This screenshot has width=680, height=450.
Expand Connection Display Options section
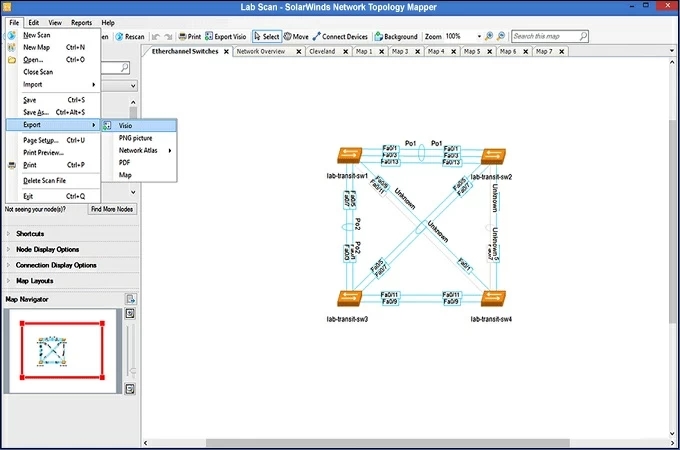[x=8, y=265]
